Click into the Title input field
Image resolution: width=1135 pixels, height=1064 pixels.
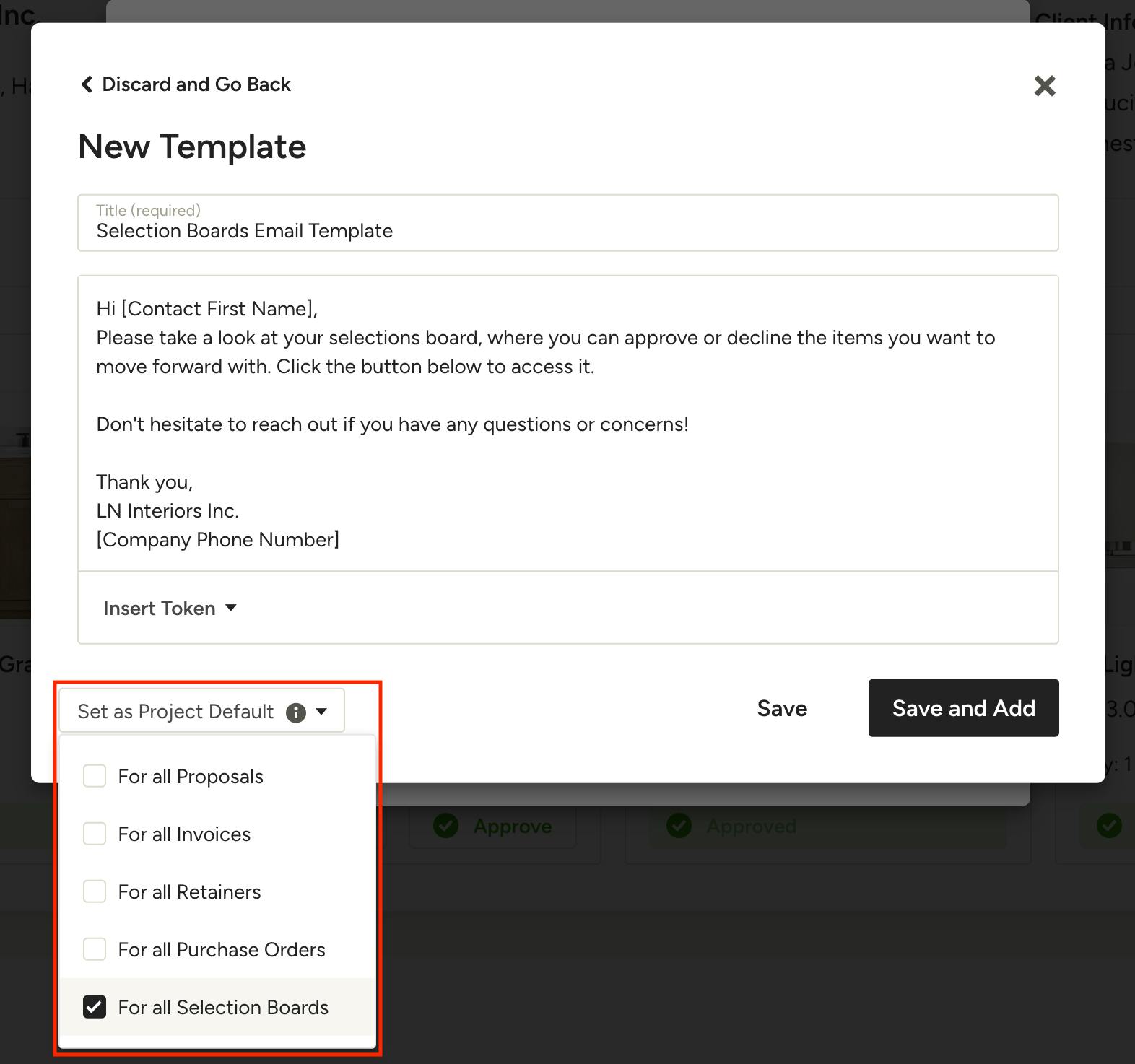pyautogui.click(x=568, y=223)
